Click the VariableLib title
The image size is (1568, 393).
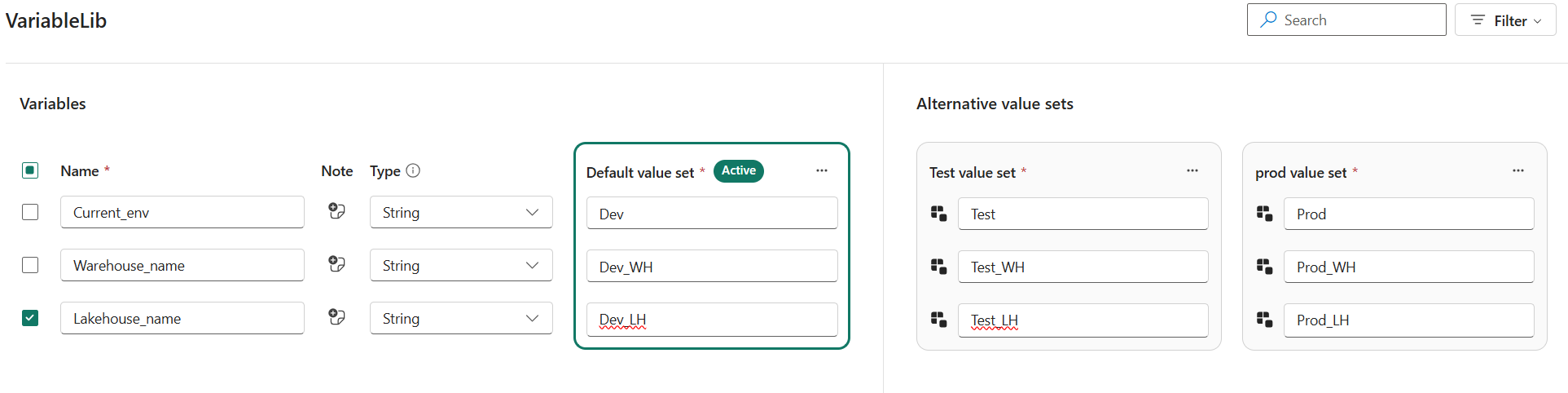coord(56,20)
